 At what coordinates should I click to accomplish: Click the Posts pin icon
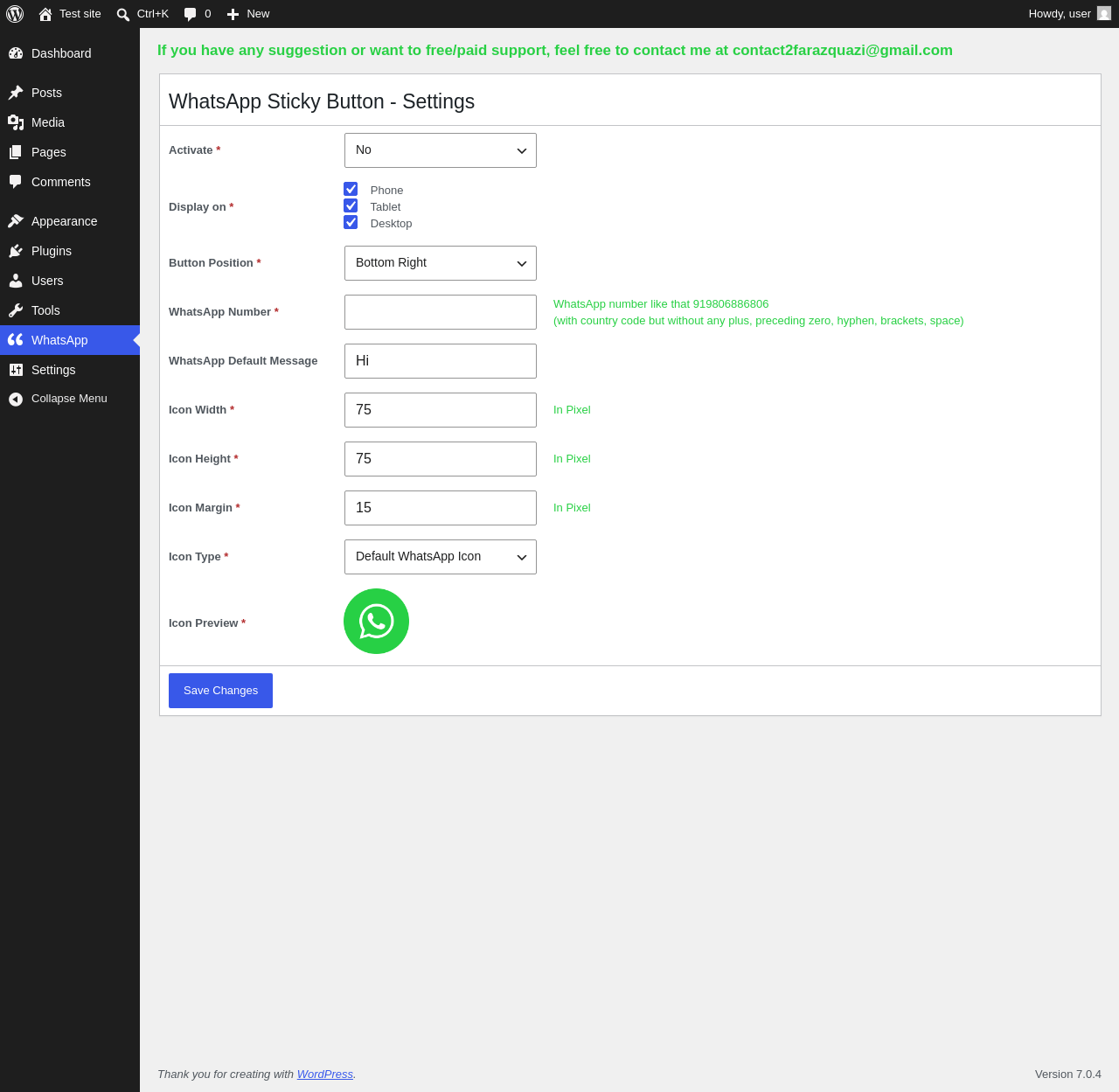[x=16, y=93]
